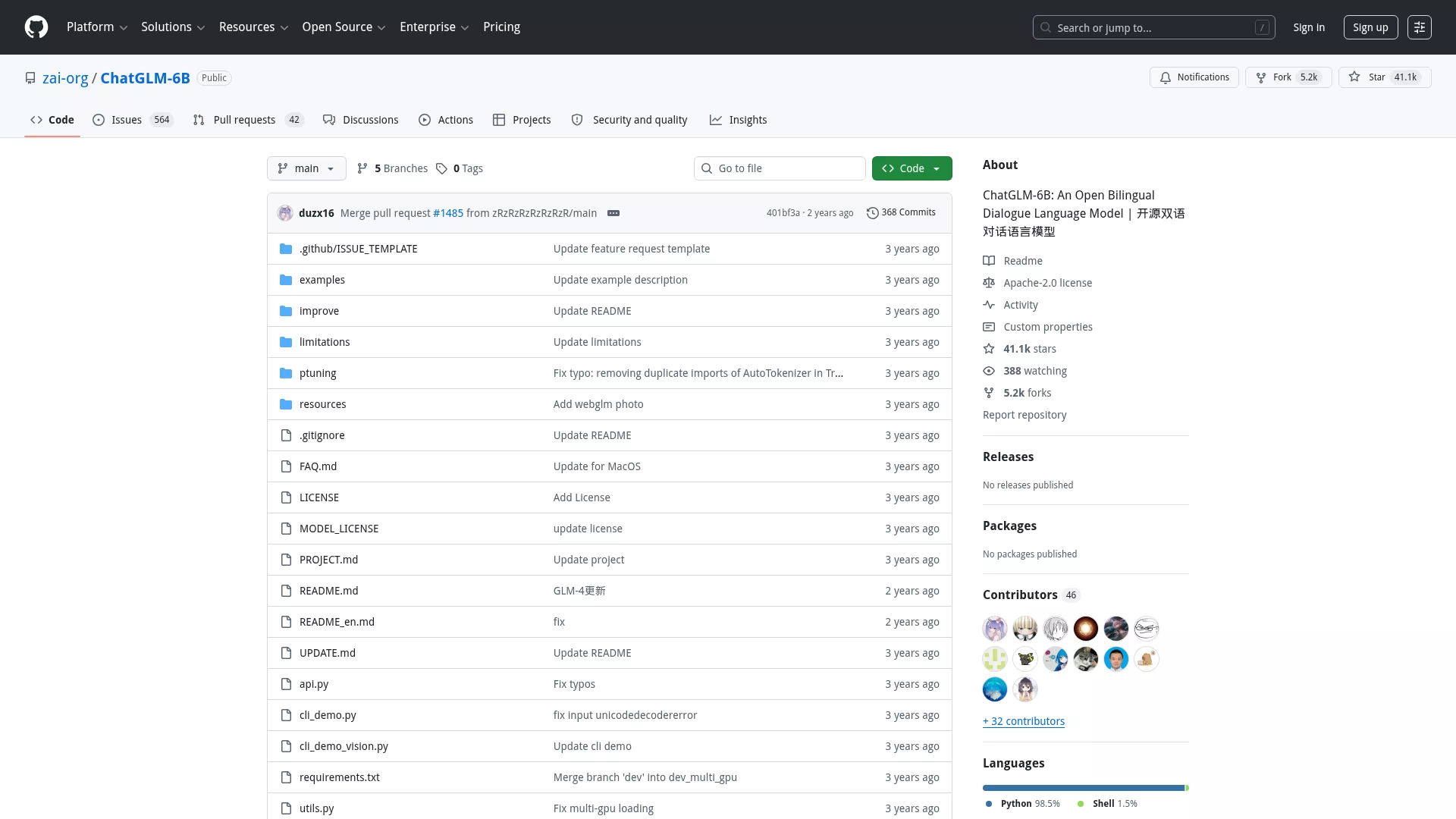This screenshot has width=1456, height=819.
Task: Click the Sign up button
Action: coord(1370,27)
